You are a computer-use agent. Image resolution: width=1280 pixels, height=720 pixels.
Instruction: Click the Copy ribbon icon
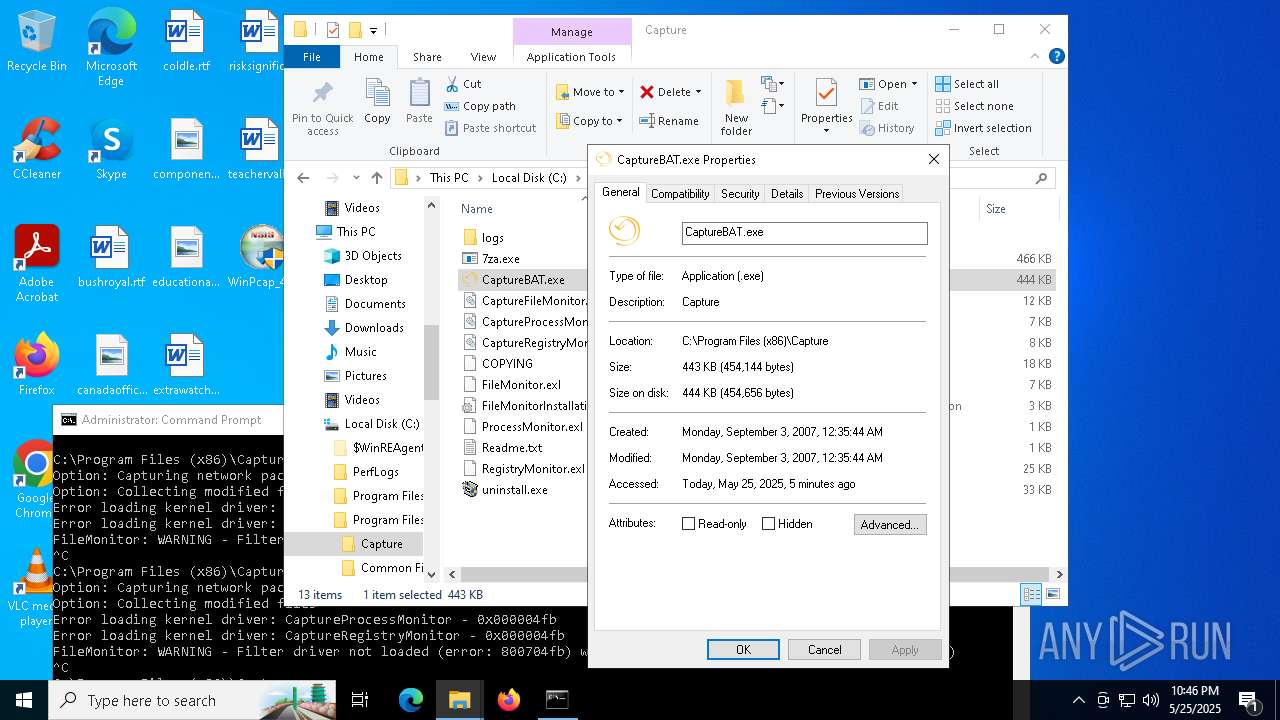(x=377, y=101)
